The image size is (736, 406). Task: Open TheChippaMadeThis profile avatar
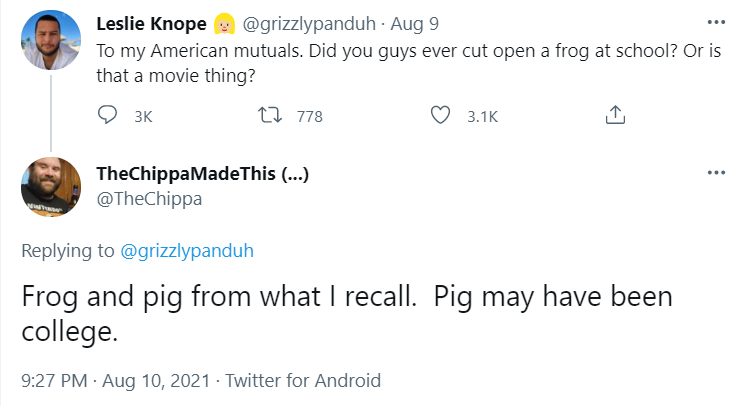51,187
